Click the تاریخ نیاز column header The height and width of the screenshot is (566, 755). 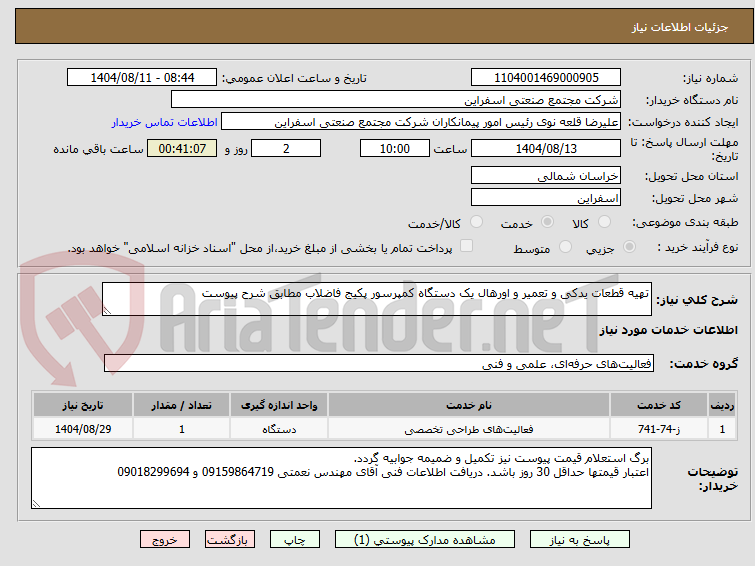click(83, 405)
